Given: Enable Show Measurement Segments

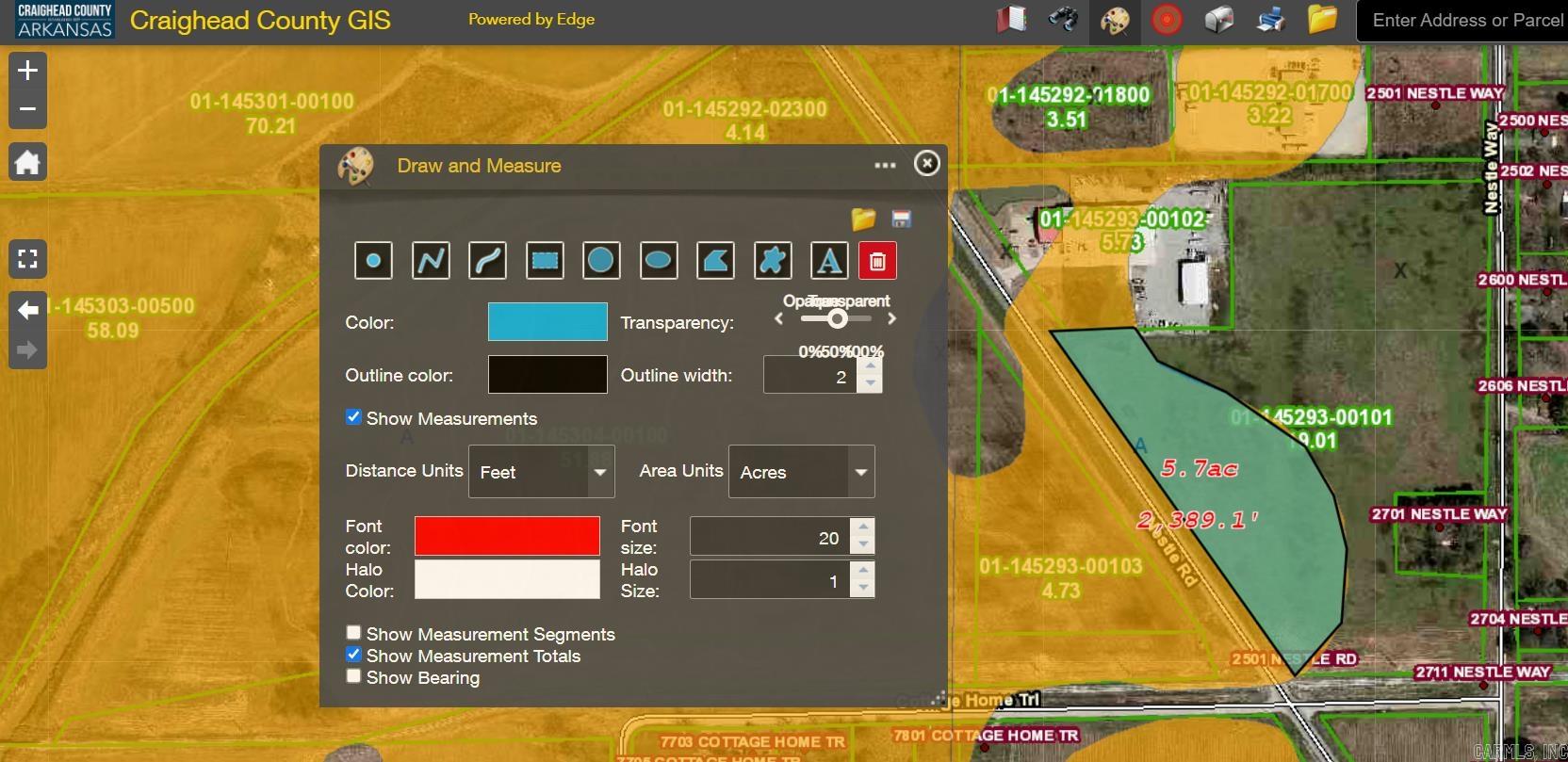Looking at the screenshot, I should coord(353,633).
